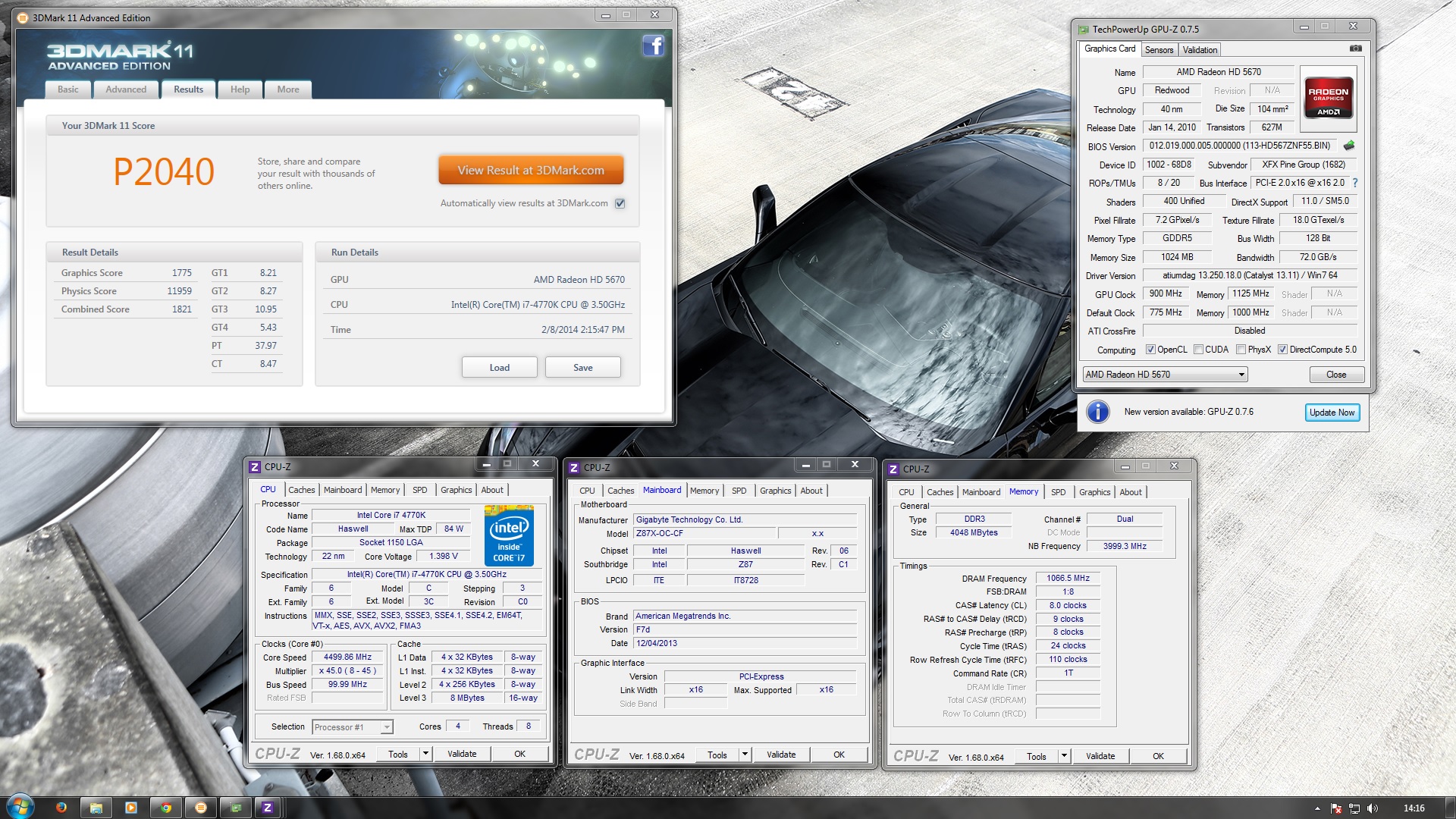Viewport: 1456px width, 819px height.
Task: Click the Graphics Score value 1775
Action: (x=181, y=273)
